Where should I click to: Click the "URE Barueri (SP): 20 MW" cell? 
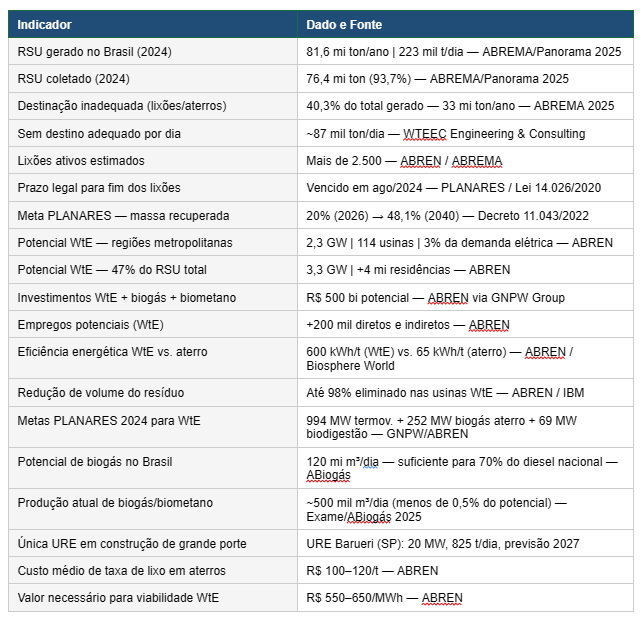tap(442, 543)
